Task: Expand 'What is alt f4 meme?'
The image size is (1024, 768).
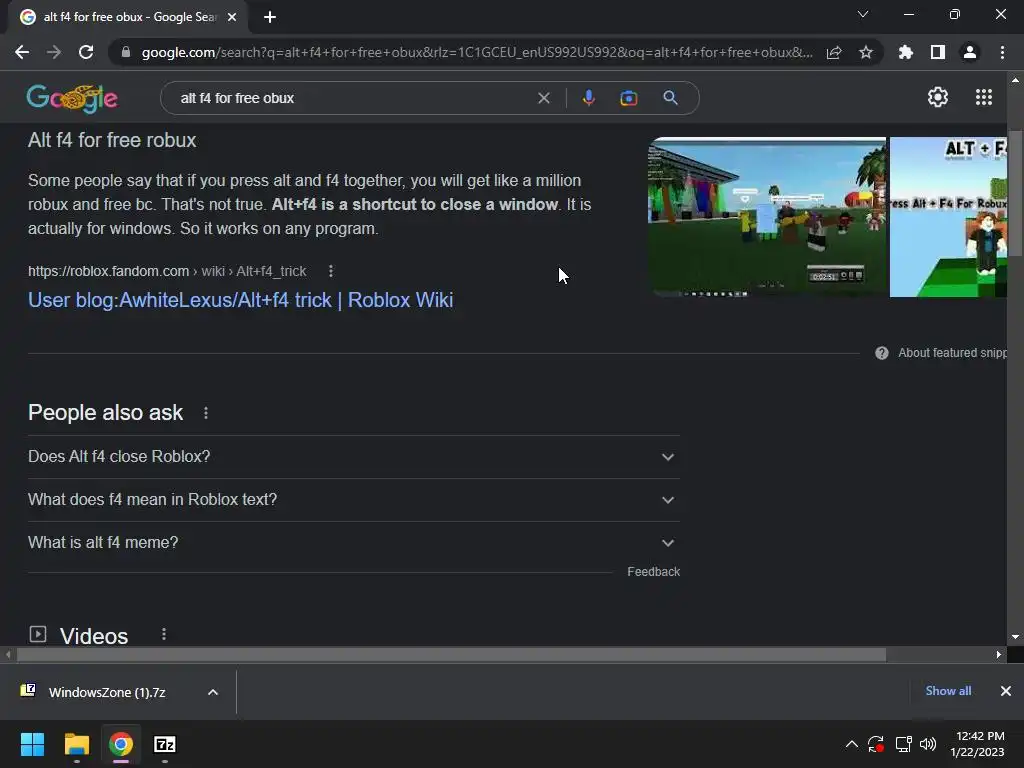Action: 353,543
